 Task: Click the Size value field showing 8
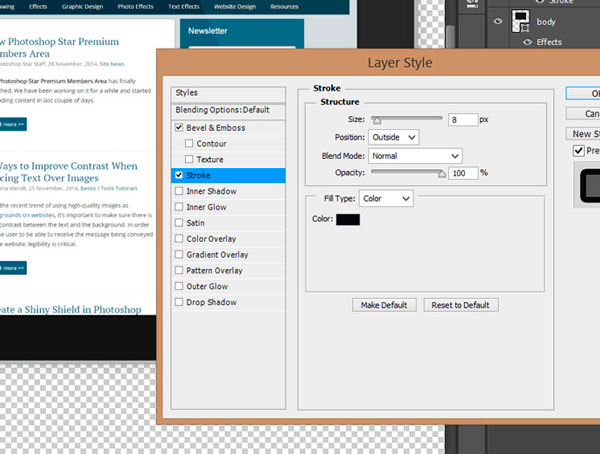(x=463, y=120)
